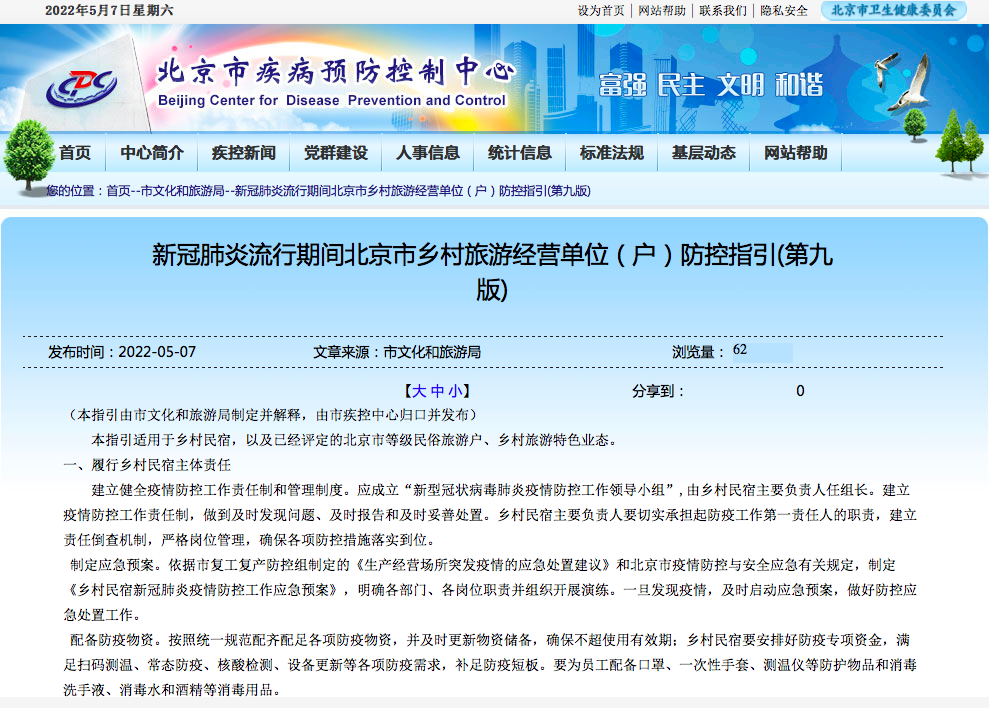Click 北京市疾病预防控制中心 banner title
Viewport: 989px width, 708px height.
(336, 71)
